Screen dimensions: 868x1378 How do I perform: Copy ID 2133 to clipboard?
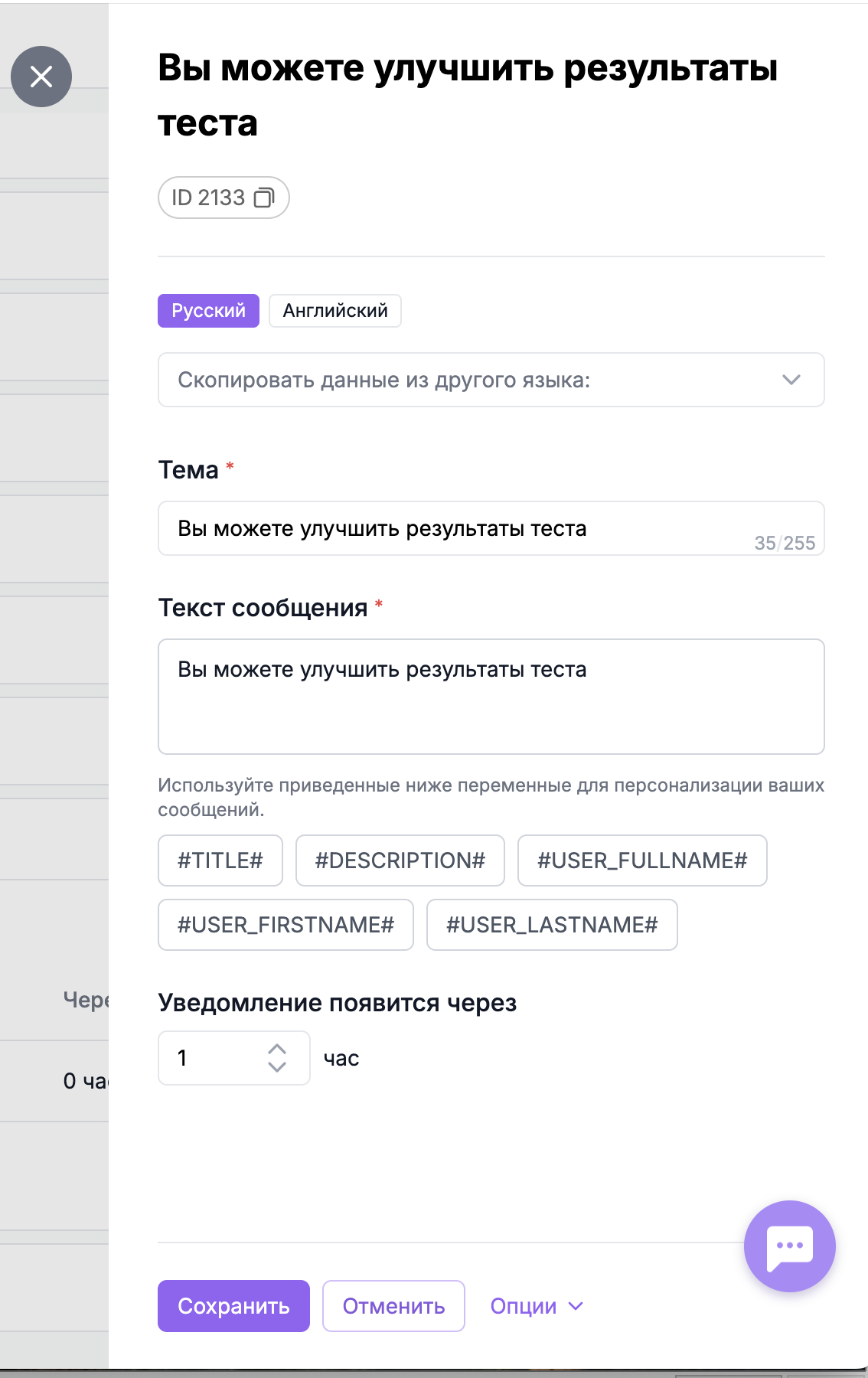(263, 198)
